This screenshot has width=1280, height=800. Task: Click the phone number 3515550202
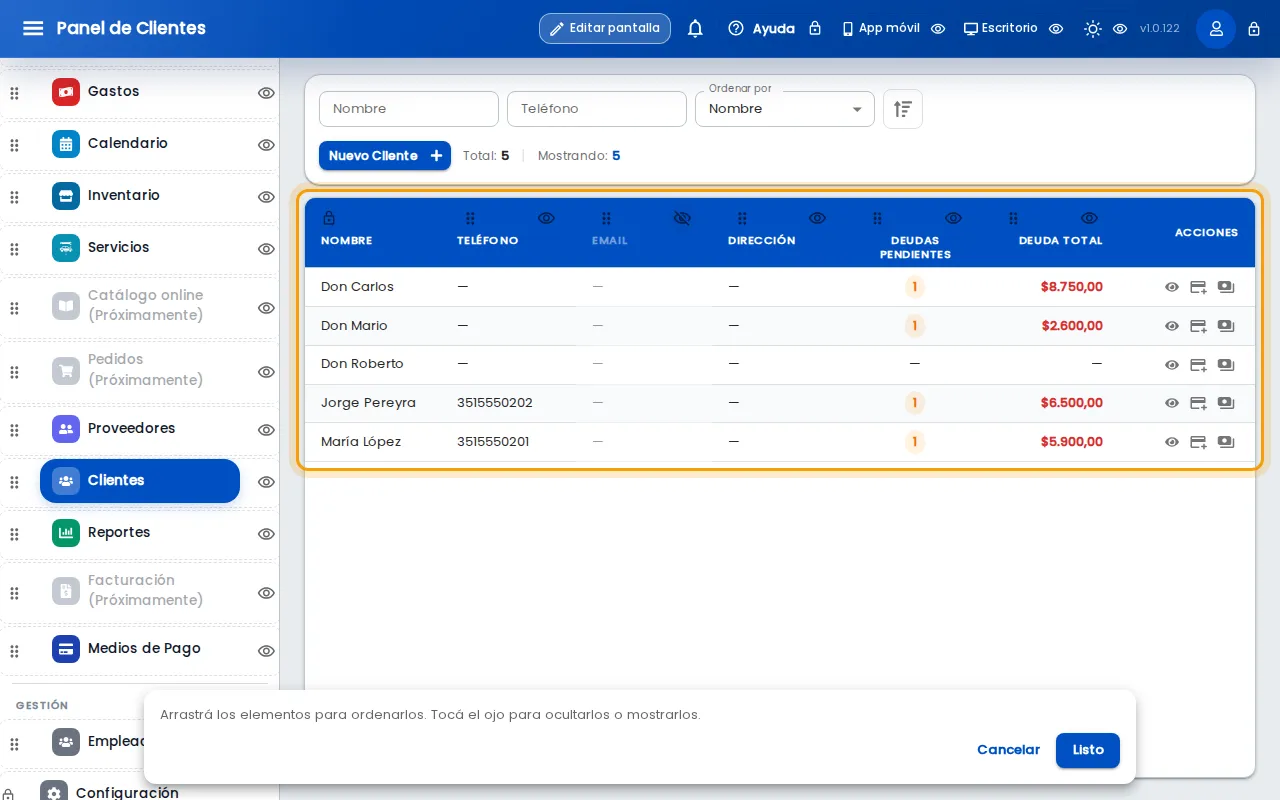pos(495,403)
